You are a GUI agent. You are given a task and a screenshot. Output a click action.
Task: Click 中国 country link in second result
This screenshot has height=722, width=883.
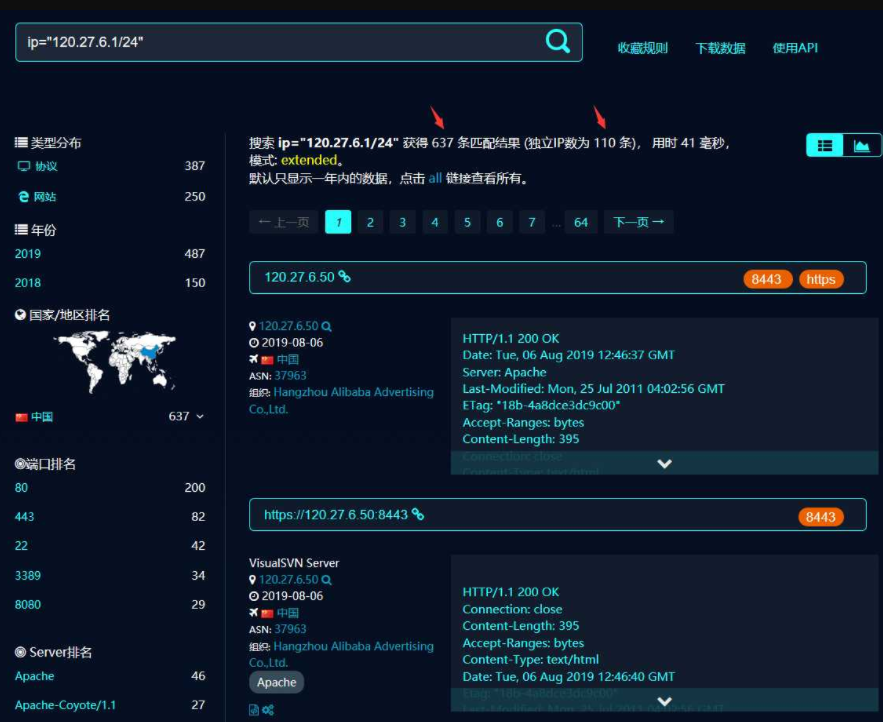tap(287, 613)
